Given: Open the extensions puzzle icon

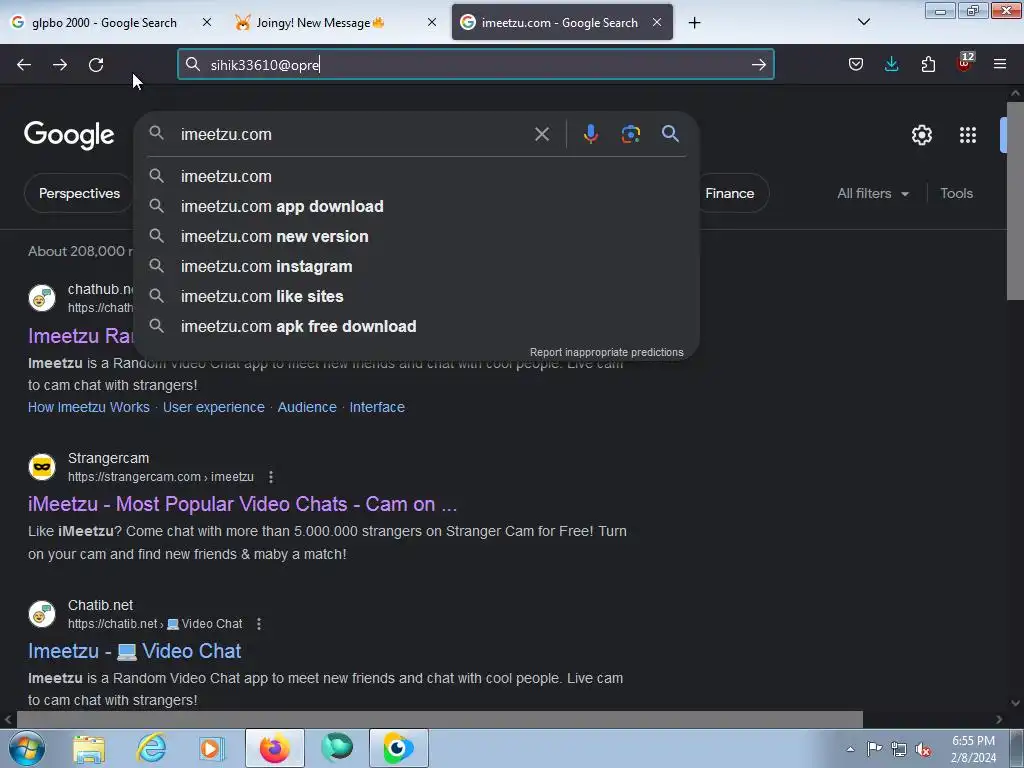Looking at the screenshot, I should tap(928, 64).
